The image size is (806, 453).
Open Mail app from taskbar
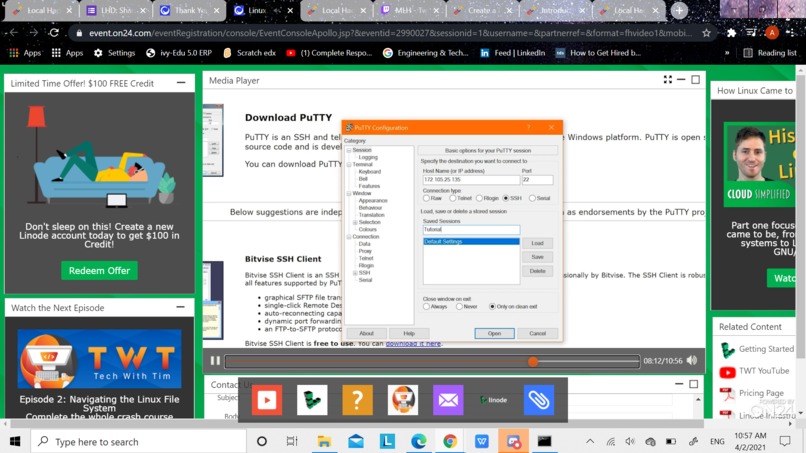[x=356, y=441]
